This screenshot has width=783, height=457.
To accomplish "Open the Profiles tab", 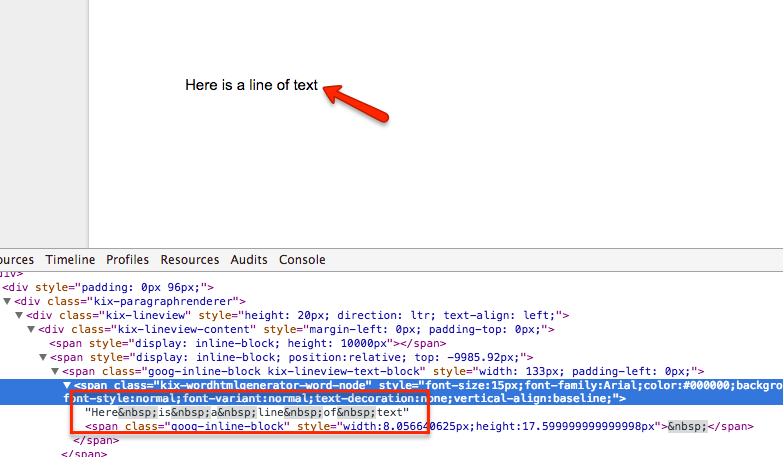I will (127, 259).
